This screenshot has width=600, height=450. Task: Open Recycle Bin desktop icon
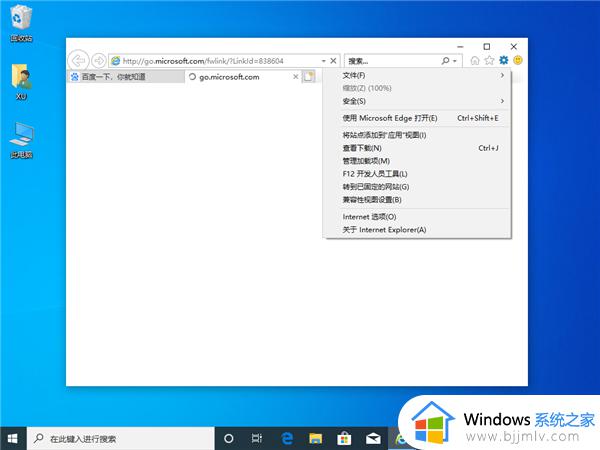click(x=21, y=24)
